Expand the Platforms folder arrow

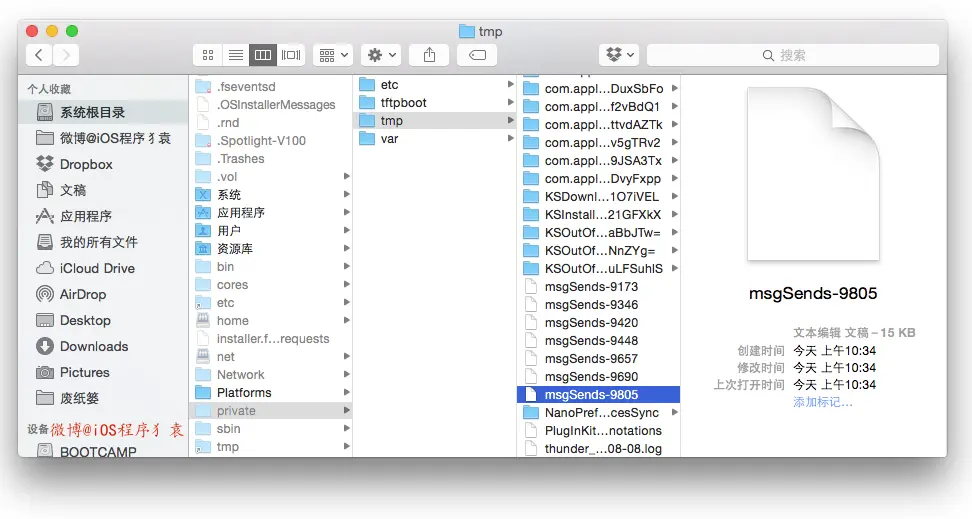(x=347, y=393)
